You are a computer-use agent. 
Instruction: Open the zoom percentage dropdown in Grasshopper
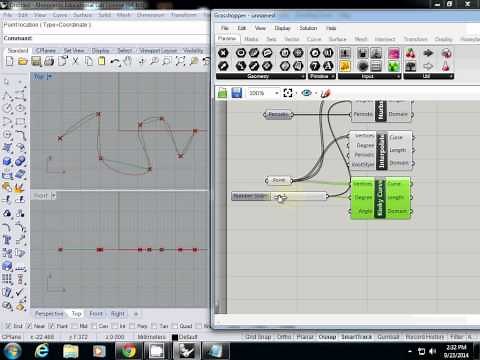[x=277, y=93]
